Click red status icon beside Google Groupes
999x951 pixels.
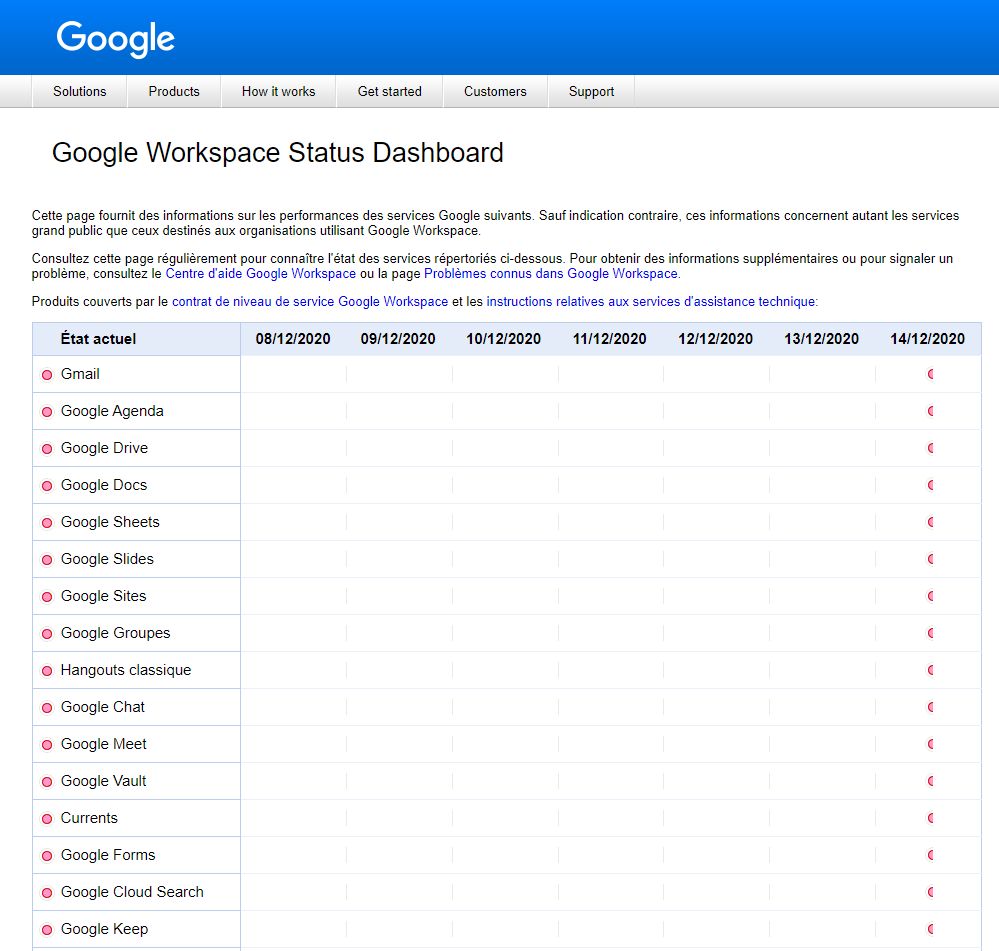click(x=47, y=634)
